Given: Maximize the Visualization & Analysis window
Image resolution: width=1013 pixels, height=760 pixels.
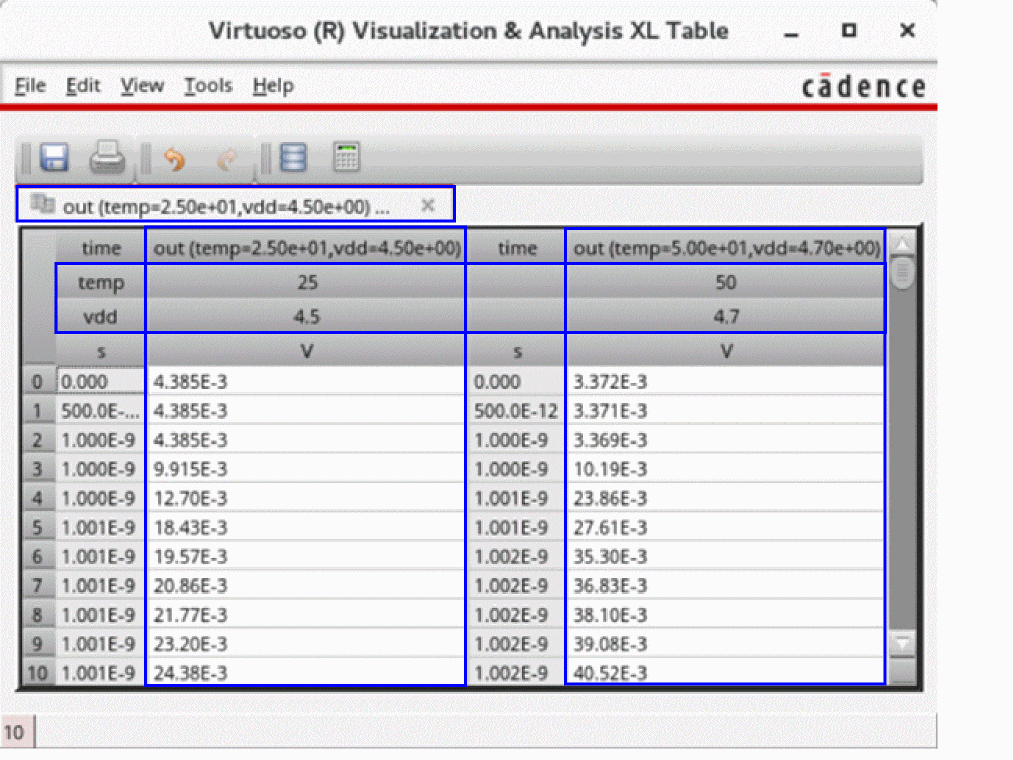Looking at the screenshot, I should tap(849, 31).
